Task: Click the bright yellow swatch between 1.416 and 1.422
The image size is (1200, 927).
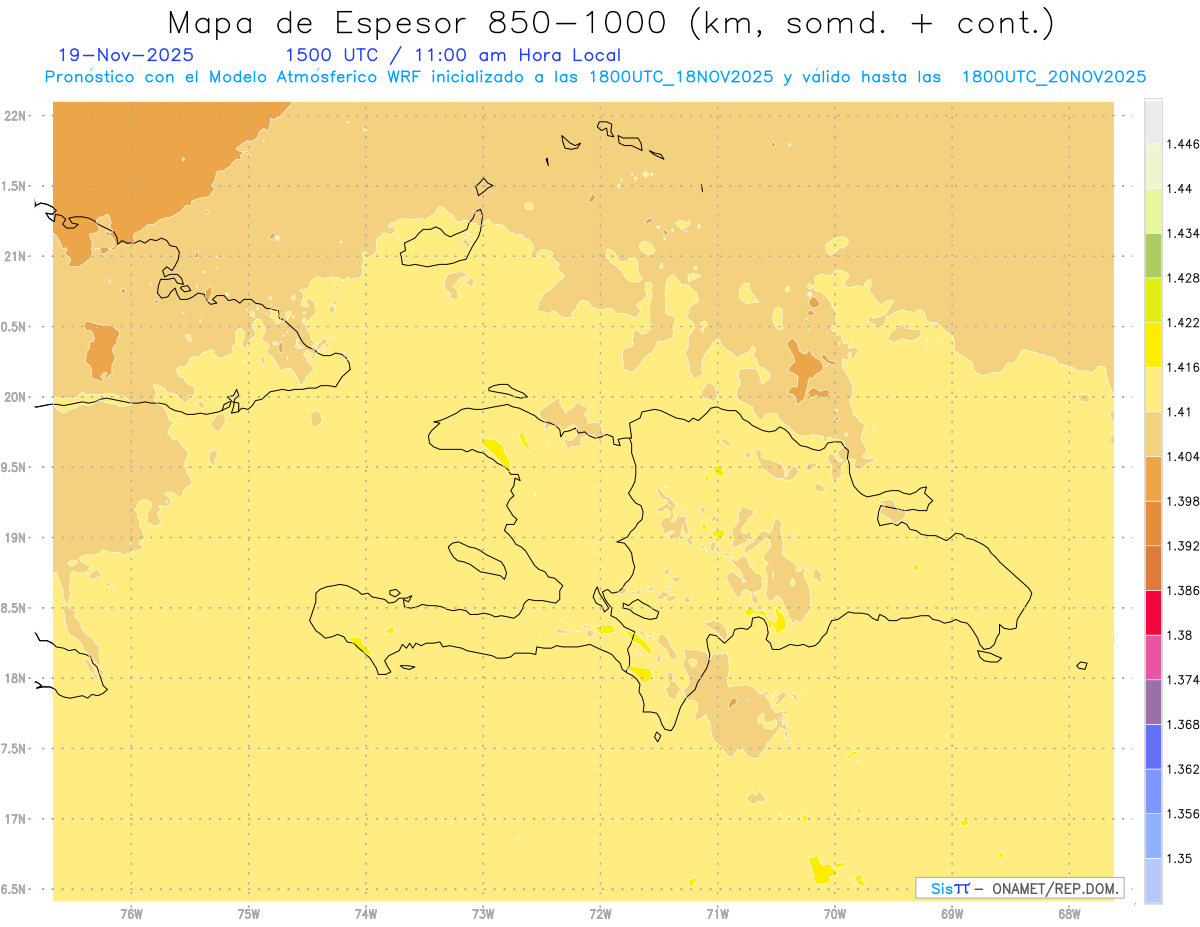Action: pos(1153,344)
